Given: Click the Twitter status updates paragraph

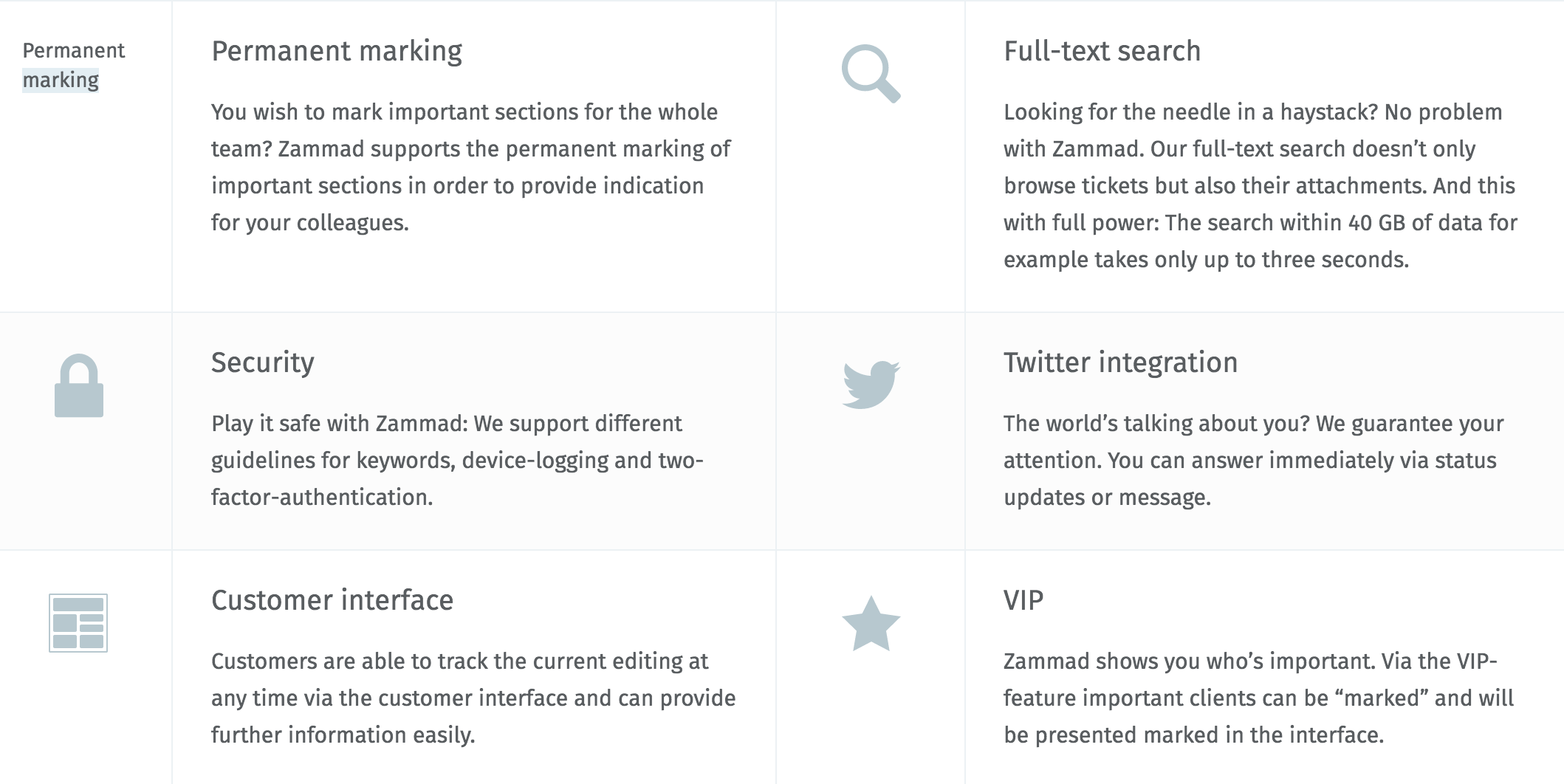Looking at the screenshot, I should tap(1254, 460).
